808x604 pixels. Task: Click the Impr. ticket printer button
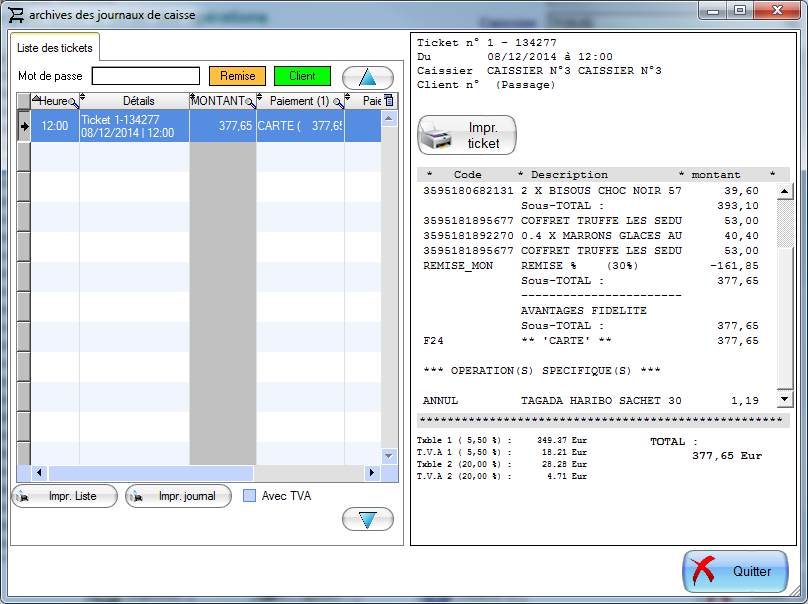point(466,135)
